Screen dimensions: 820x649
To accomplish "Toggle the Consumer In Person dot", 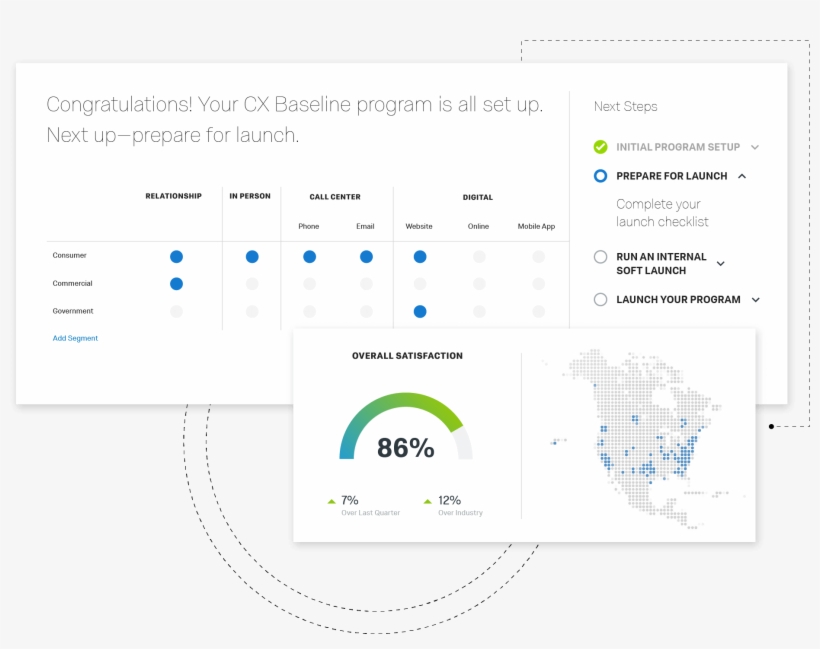I will 252,257.
